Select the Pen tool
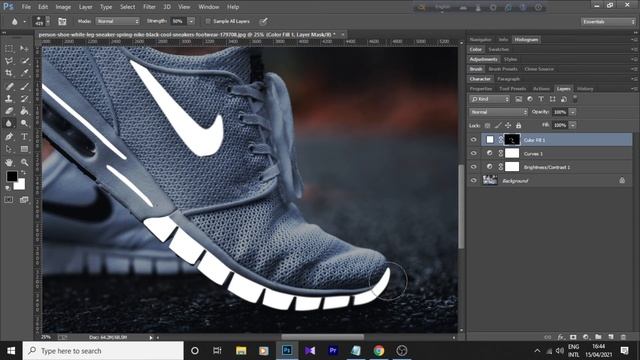Screen dimensions: 640x360 tap(9, 137)
